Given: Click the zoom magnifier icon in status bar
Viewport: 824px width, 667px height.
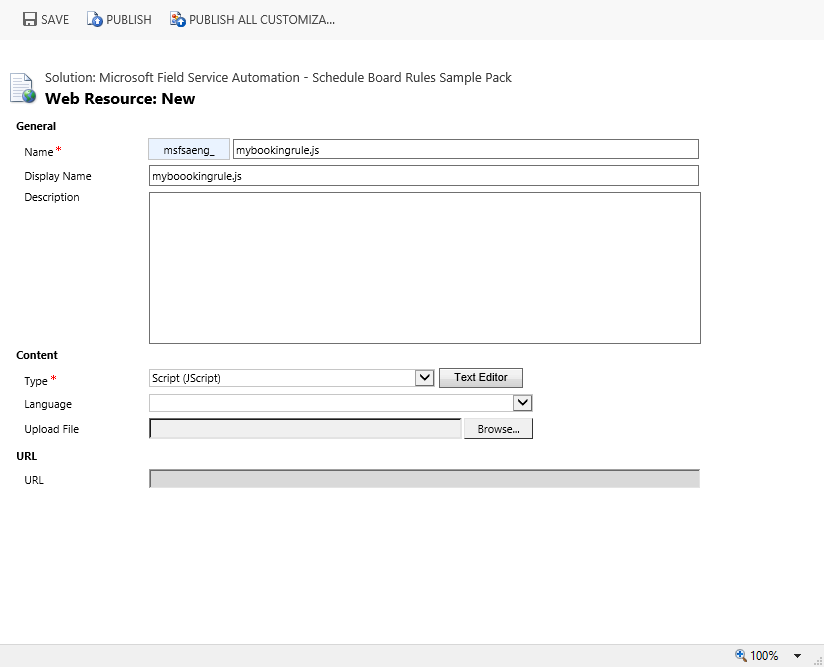Looking at the screenshot, I should tap(741, 655).
